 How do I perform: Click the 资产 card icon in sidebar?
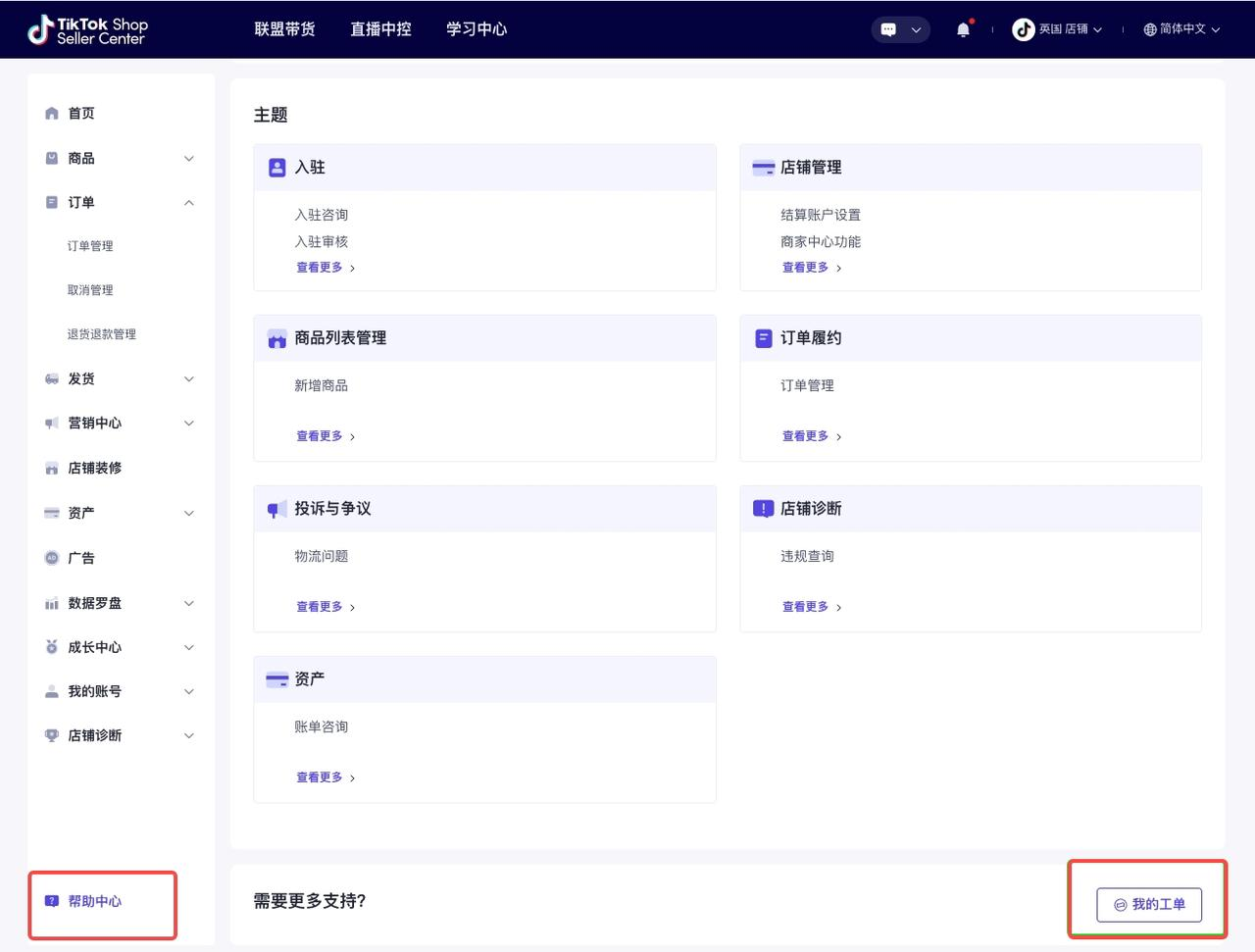tap(52, 513)
